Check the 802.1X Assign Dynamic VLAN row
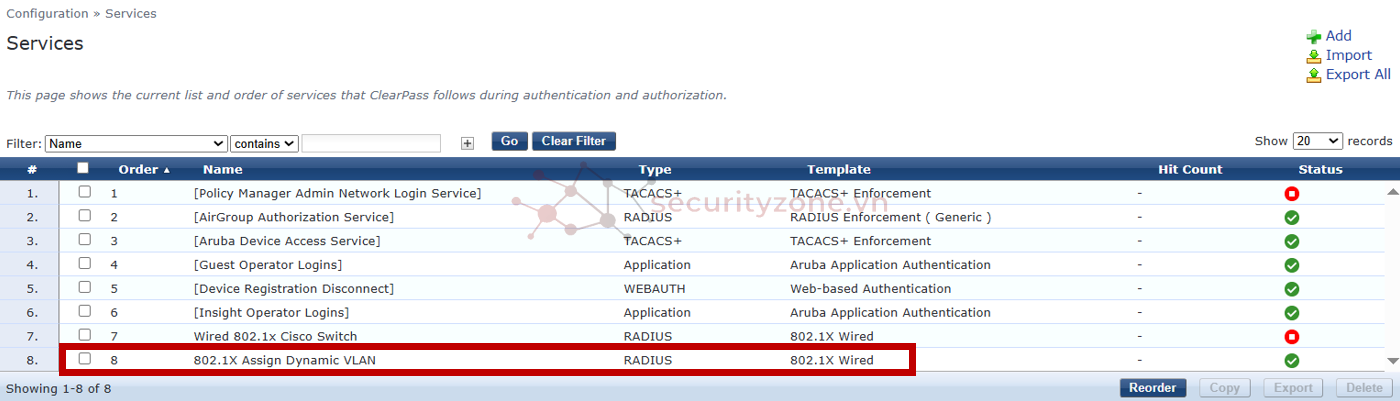The width and height of the screenshot is (1400, 401). [x=85, y=359]
